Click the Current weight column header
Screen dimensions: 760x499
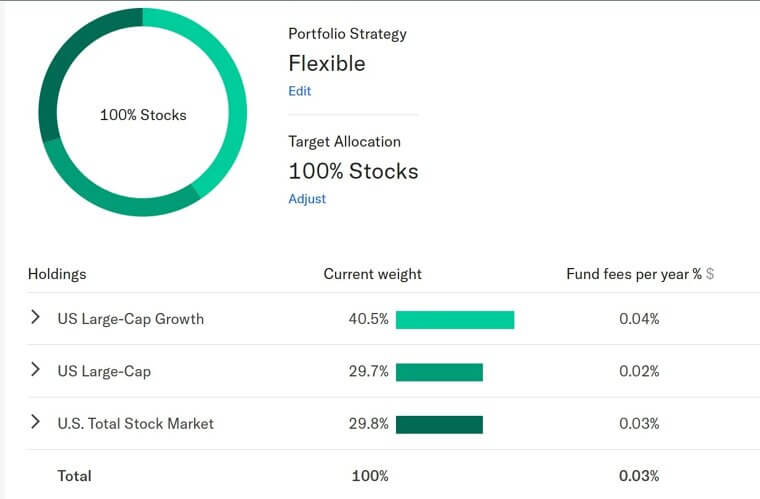372,274
